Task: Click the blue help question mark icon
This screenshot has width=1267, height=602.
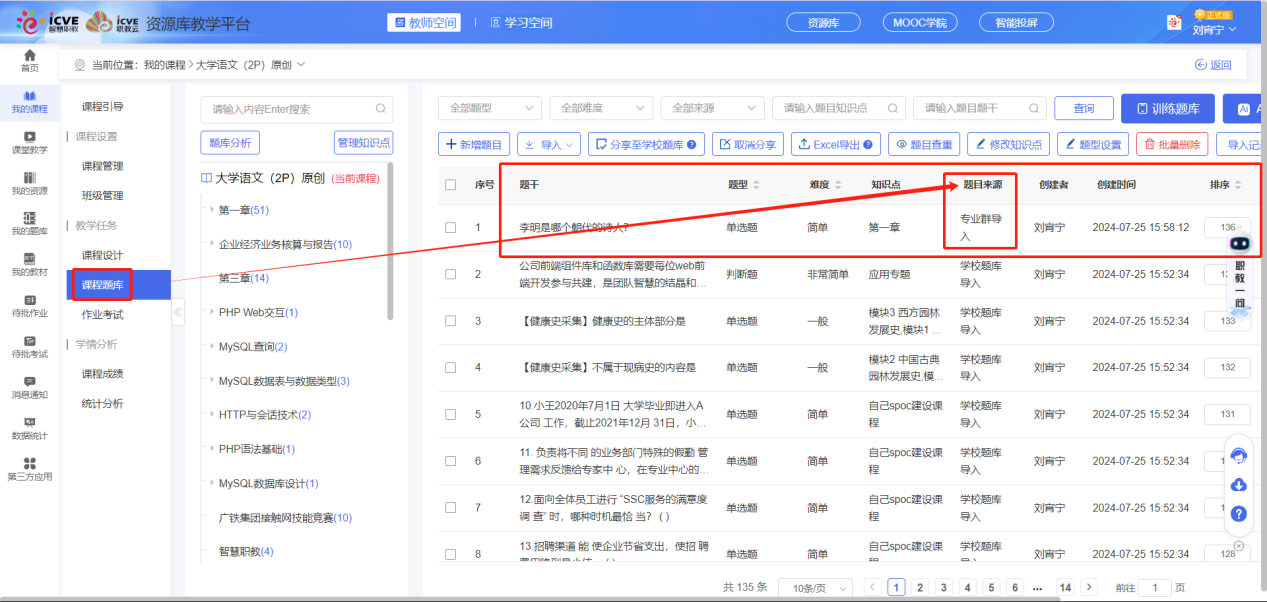Action: click(1238, 513)
